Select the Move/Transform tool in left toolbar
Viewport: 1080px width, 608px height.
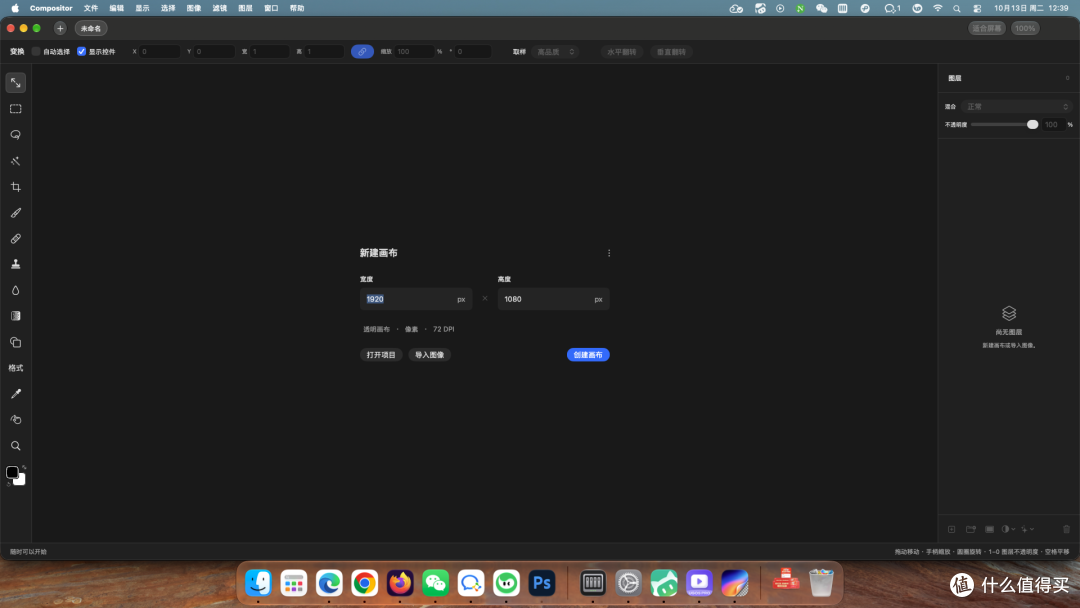click(x=16, y=83)
